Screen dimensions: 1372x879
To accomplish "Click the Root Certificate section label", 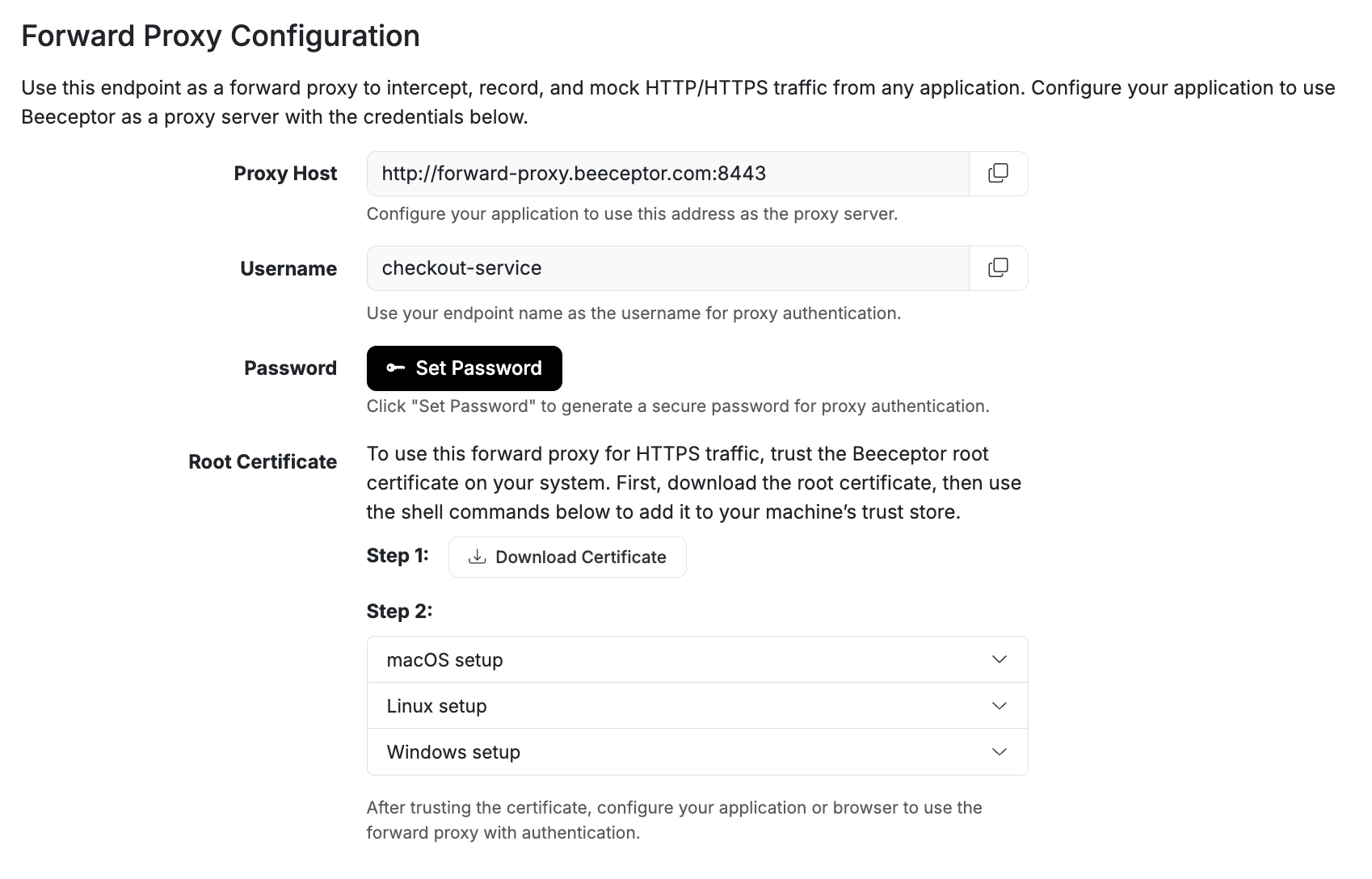I will 262,461.
